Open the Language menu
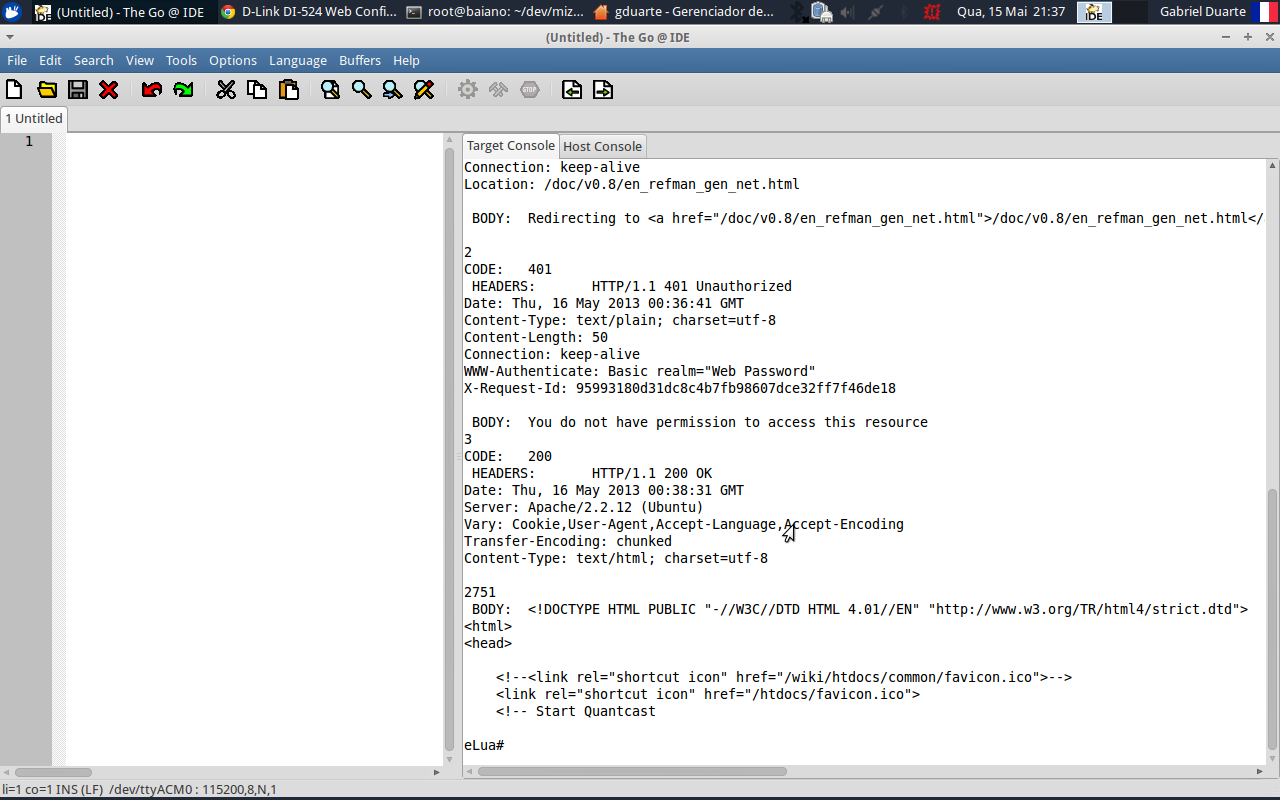Screen dimensions: 1280x800 (x=297, y=61)
